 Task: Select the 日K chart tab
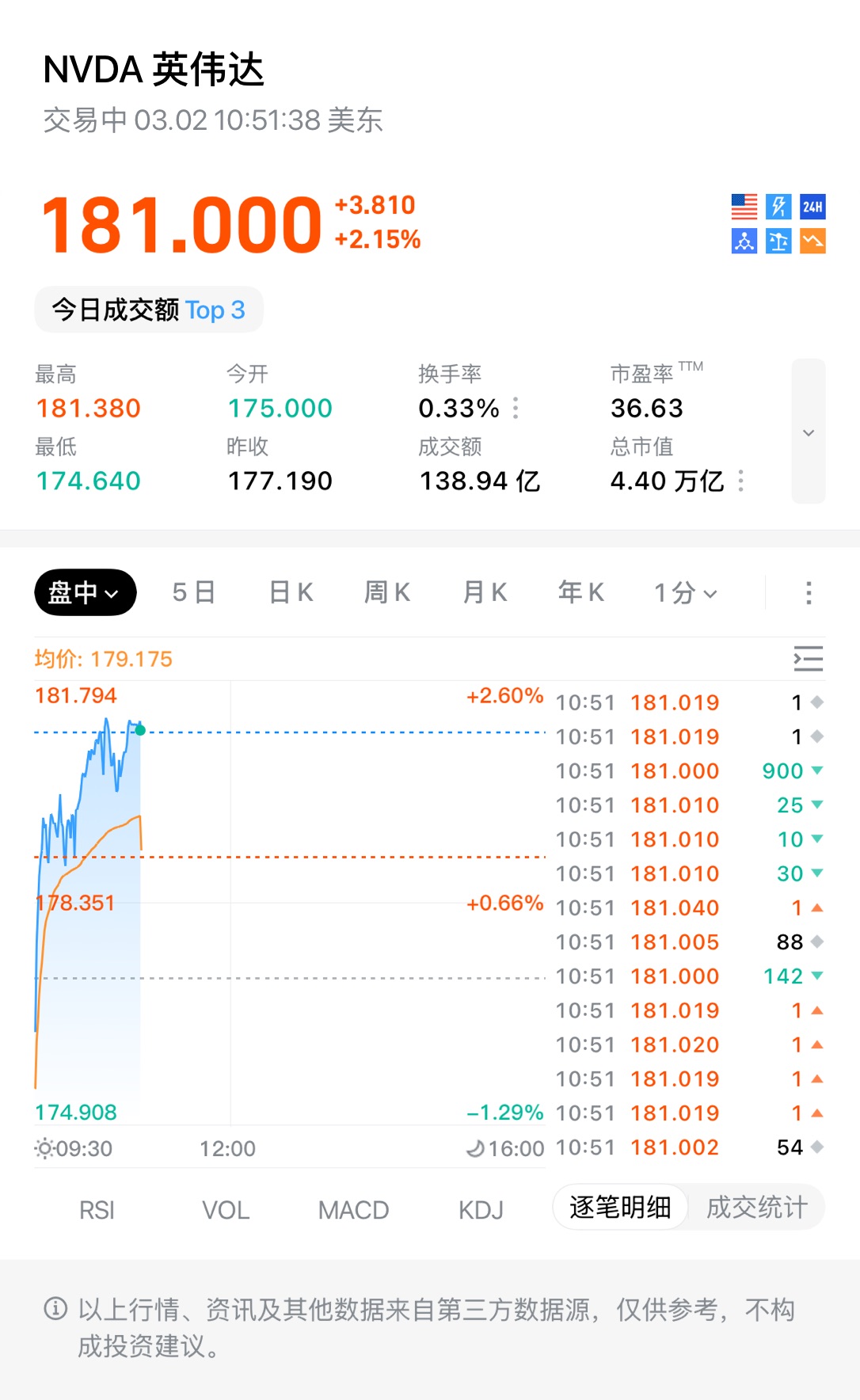(291, 593)
